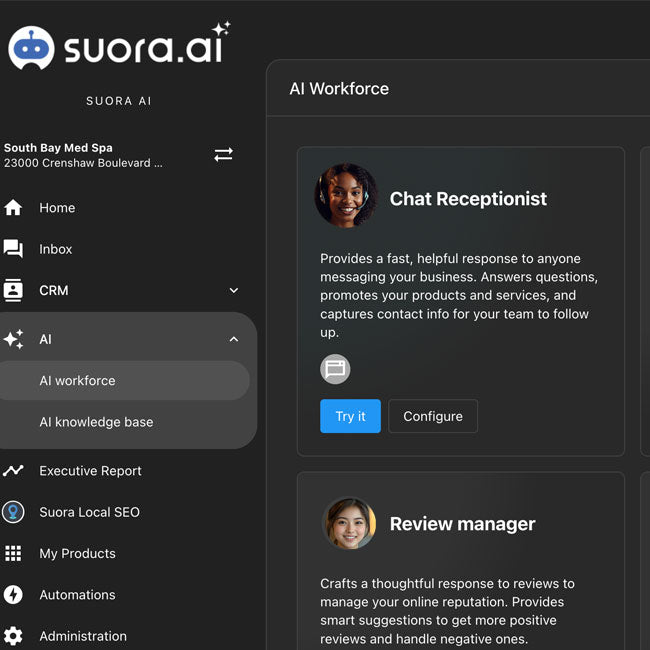Viewport: 650px width, 650px height.
Task: Open the AI knowledge base page
Action: pyautogui.click(x=96, y=422)
